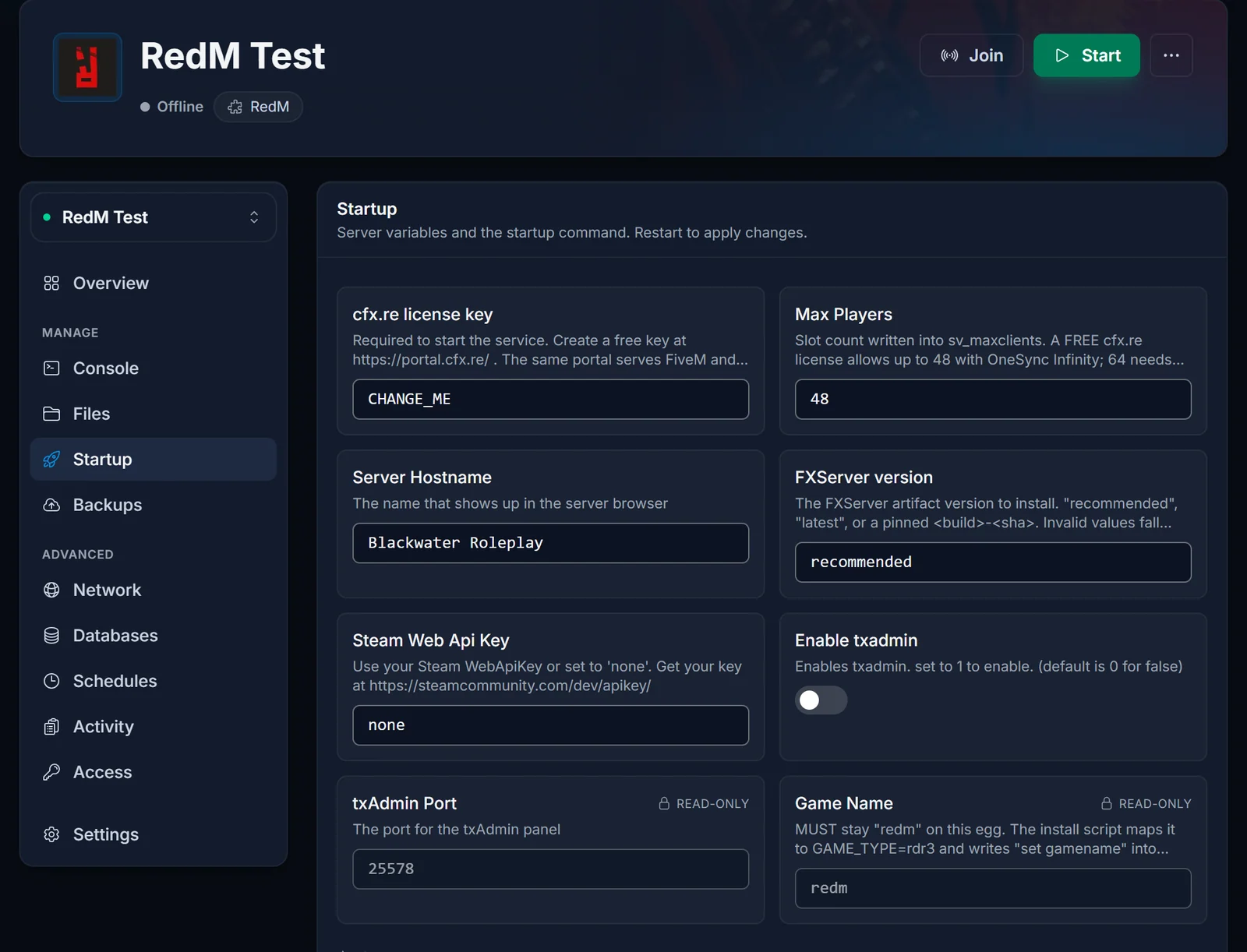The image size is (1247, 952).
Task: Click the Access key icon
Action: pos(51,772)
